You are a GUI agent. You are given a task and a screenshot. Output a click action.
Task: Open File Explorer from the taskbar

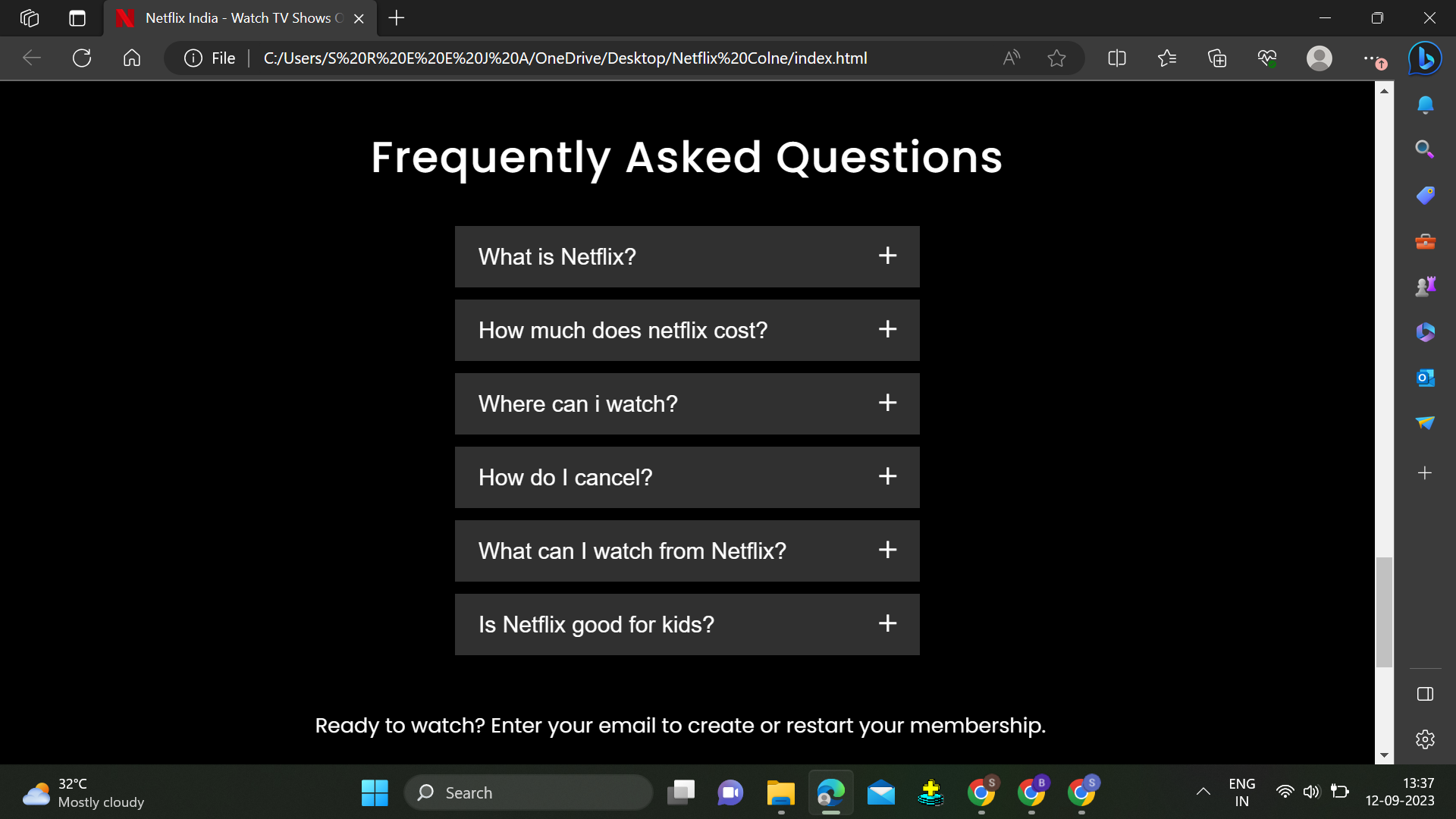coord(780,792)
